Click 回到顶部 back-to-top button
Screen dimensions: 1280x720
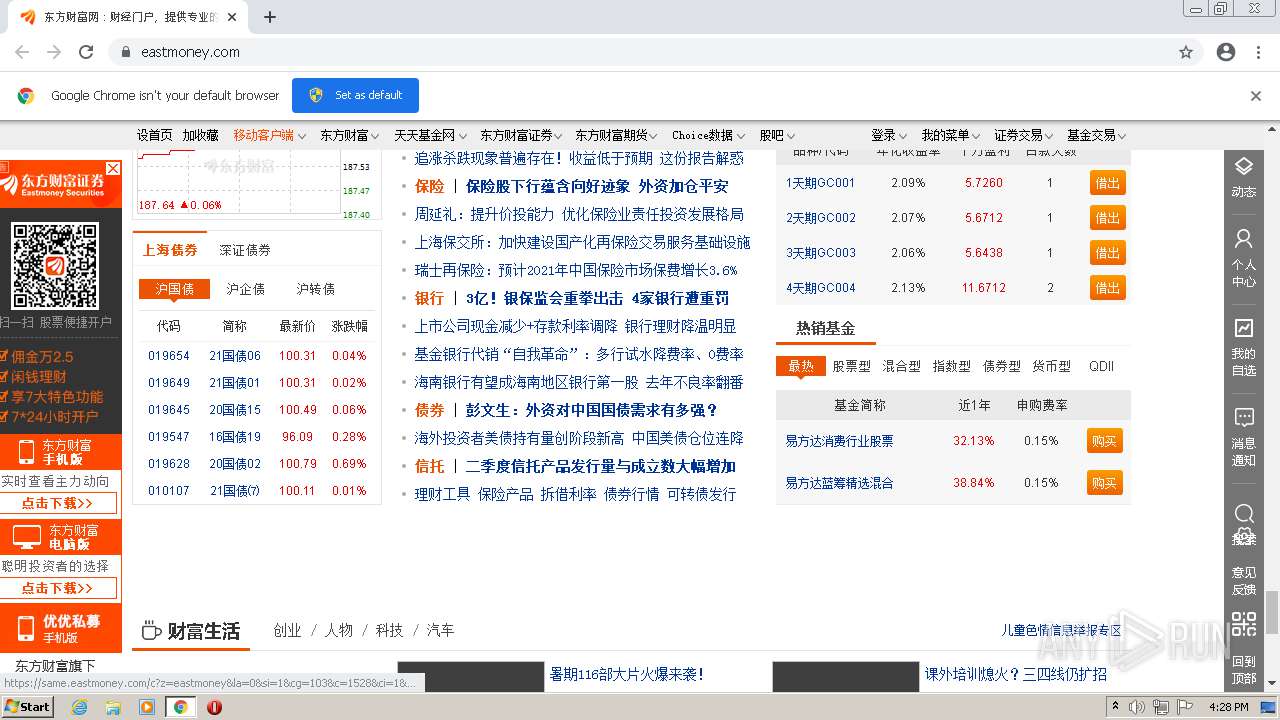click(1243, 669)
